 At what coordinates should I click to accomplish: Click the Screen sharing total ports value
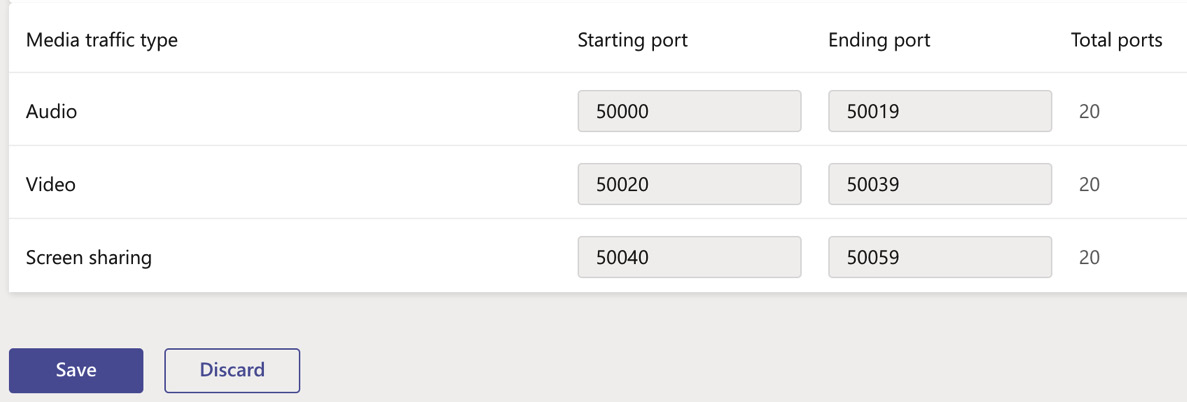pos(1089,257)
